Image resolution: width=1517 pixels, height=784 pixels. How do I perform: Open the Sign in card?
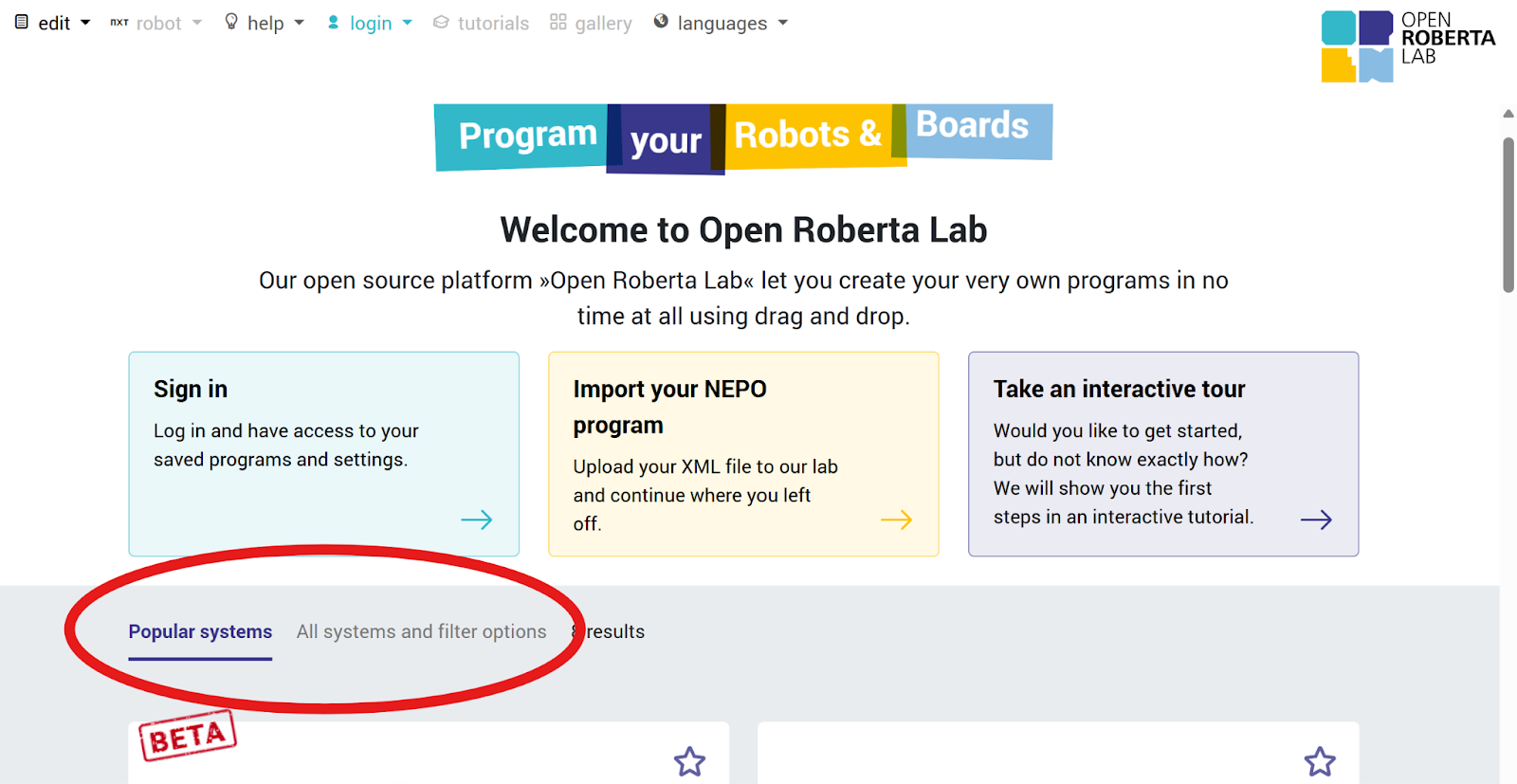[x=323, y=454]
